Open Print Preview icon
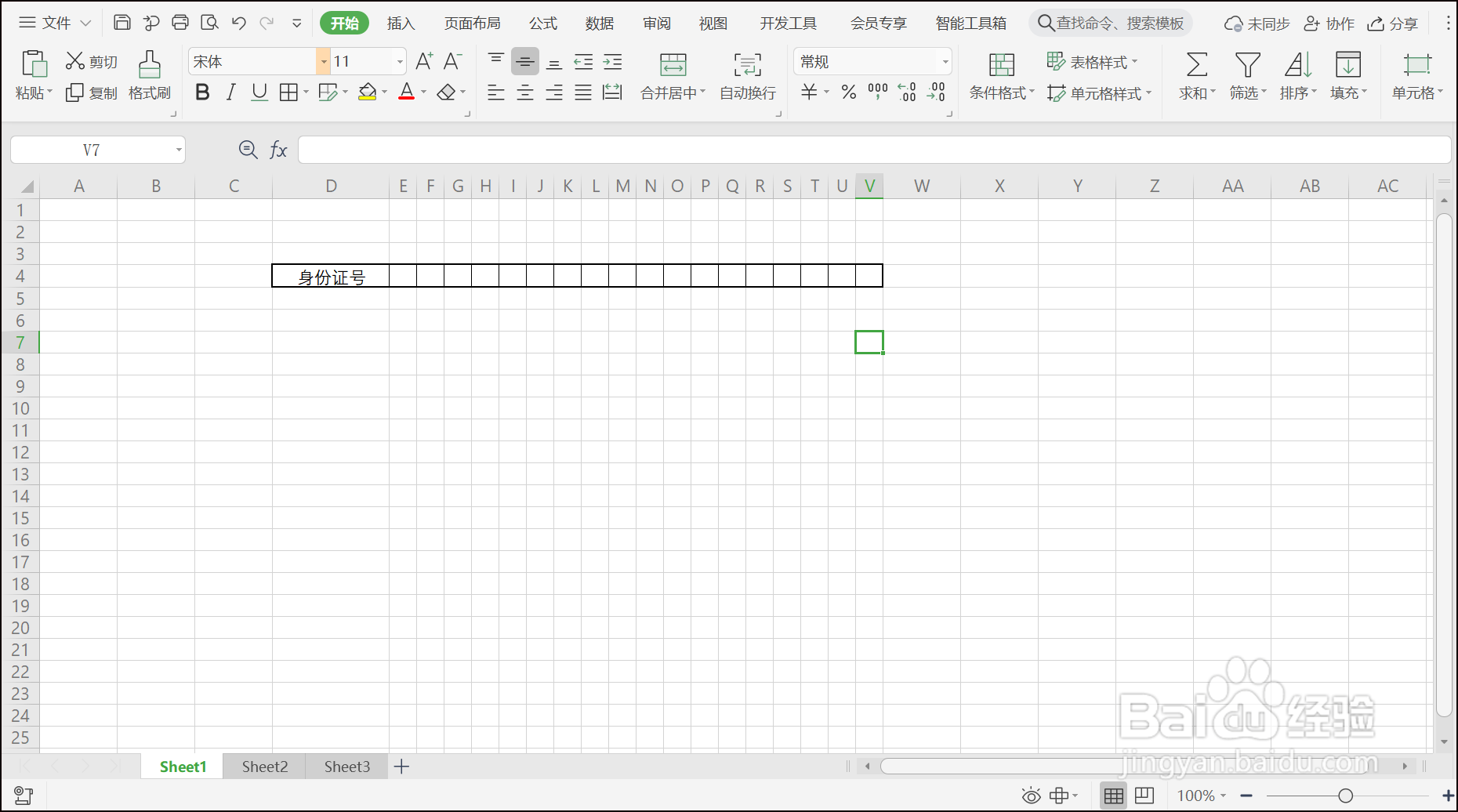1458x812 pixels. tap(209, 23)
